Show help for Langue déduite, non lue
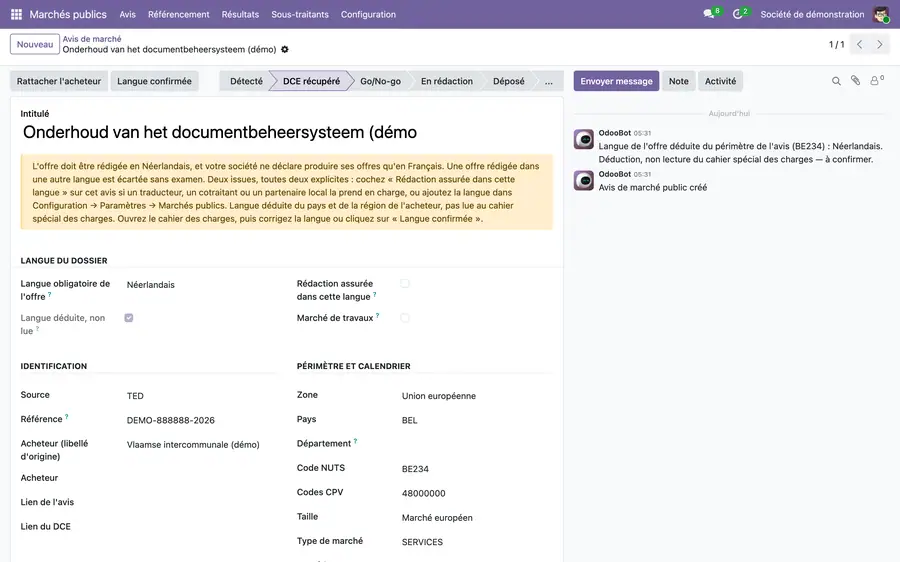 [x=37, y=328]
